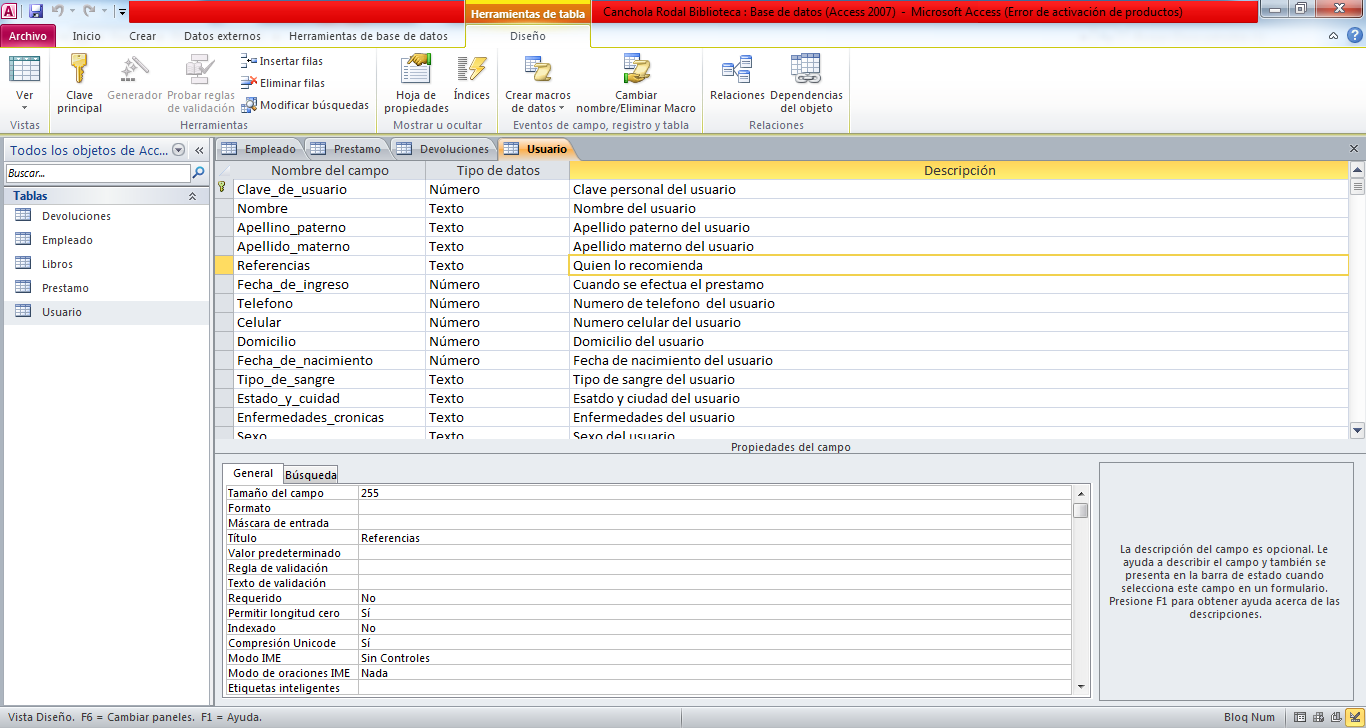Switch to the Crear ribbon tab
This screenshot has width=1366, height=728.
click(143, 36)
